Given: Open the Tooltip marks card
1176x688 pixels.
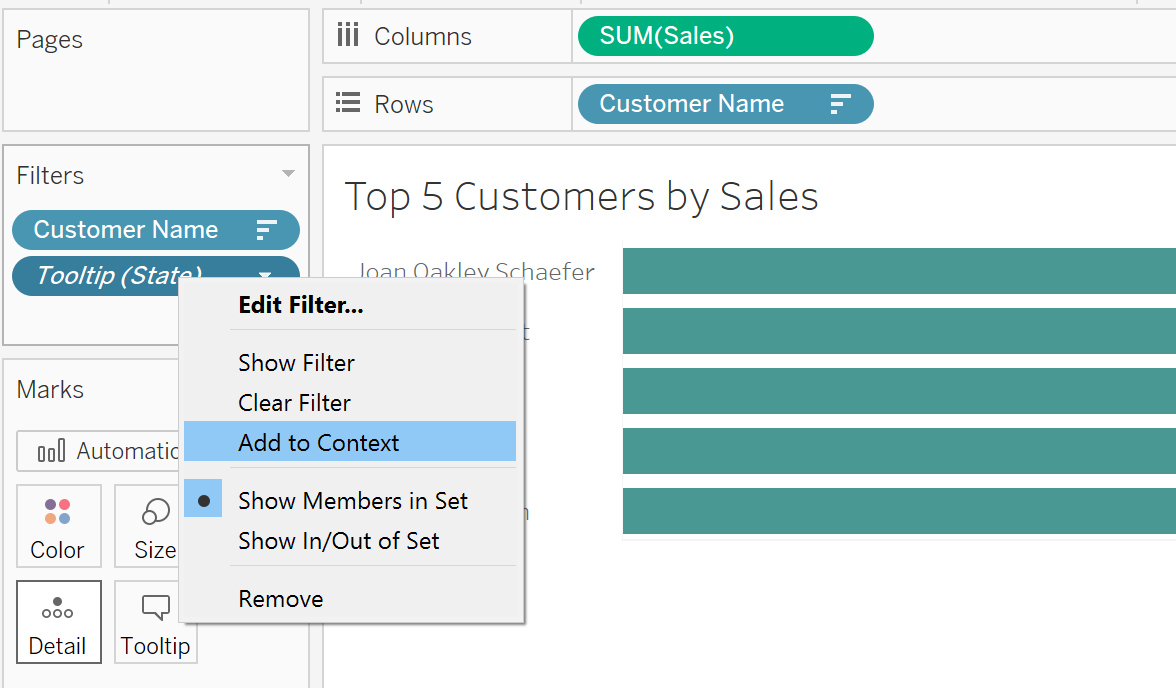Looking at the screenshot, I should pos(155,622).
